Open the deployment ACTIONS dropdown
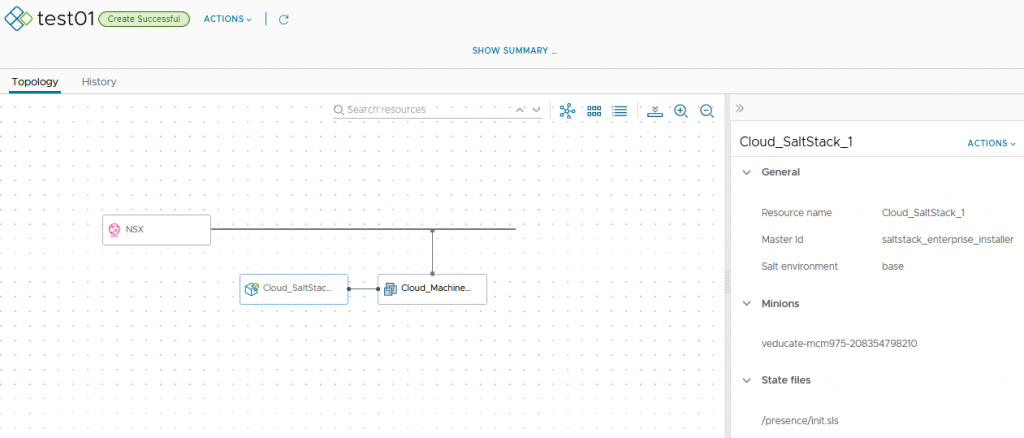Viewport: 1024px width, 438px height. pyautogui.click(x=227, y=19)
